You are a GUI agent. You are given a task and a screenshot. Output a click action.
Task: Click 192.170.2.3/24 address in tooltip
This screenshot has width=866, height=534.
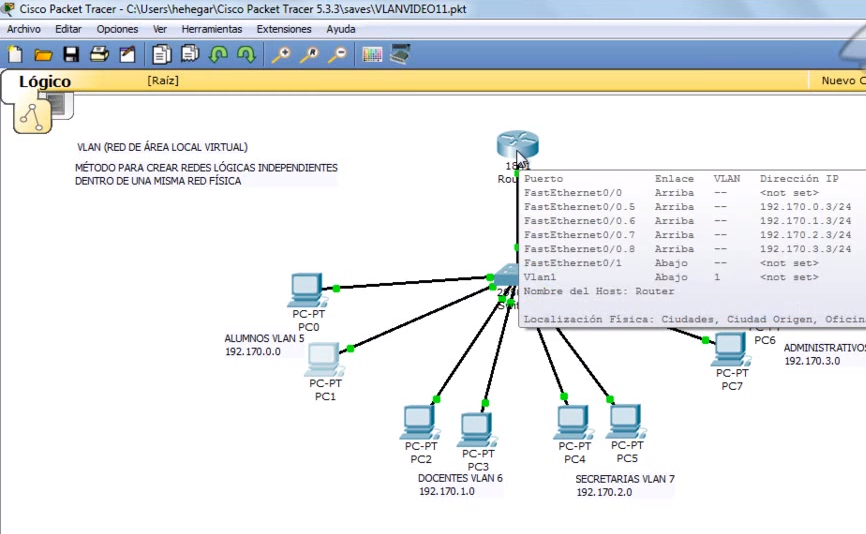805,235
